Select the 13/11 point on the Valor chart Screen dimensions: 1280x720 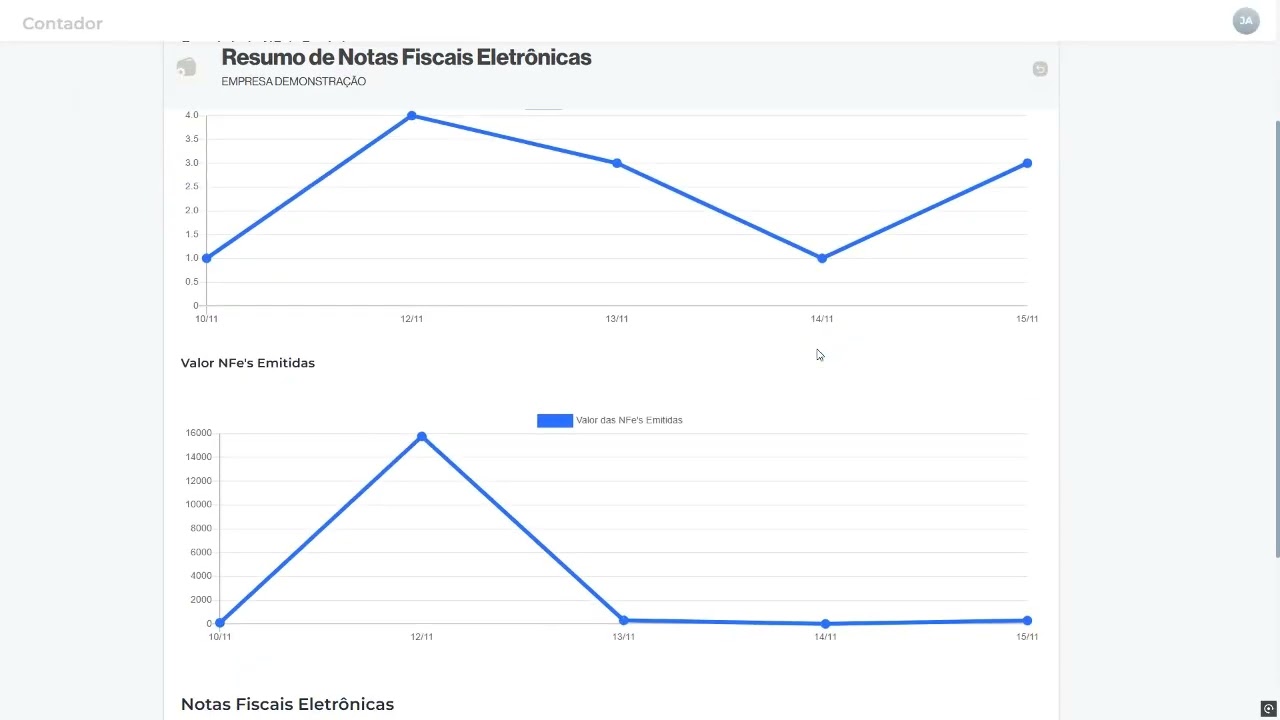click(x=624, y=620)
